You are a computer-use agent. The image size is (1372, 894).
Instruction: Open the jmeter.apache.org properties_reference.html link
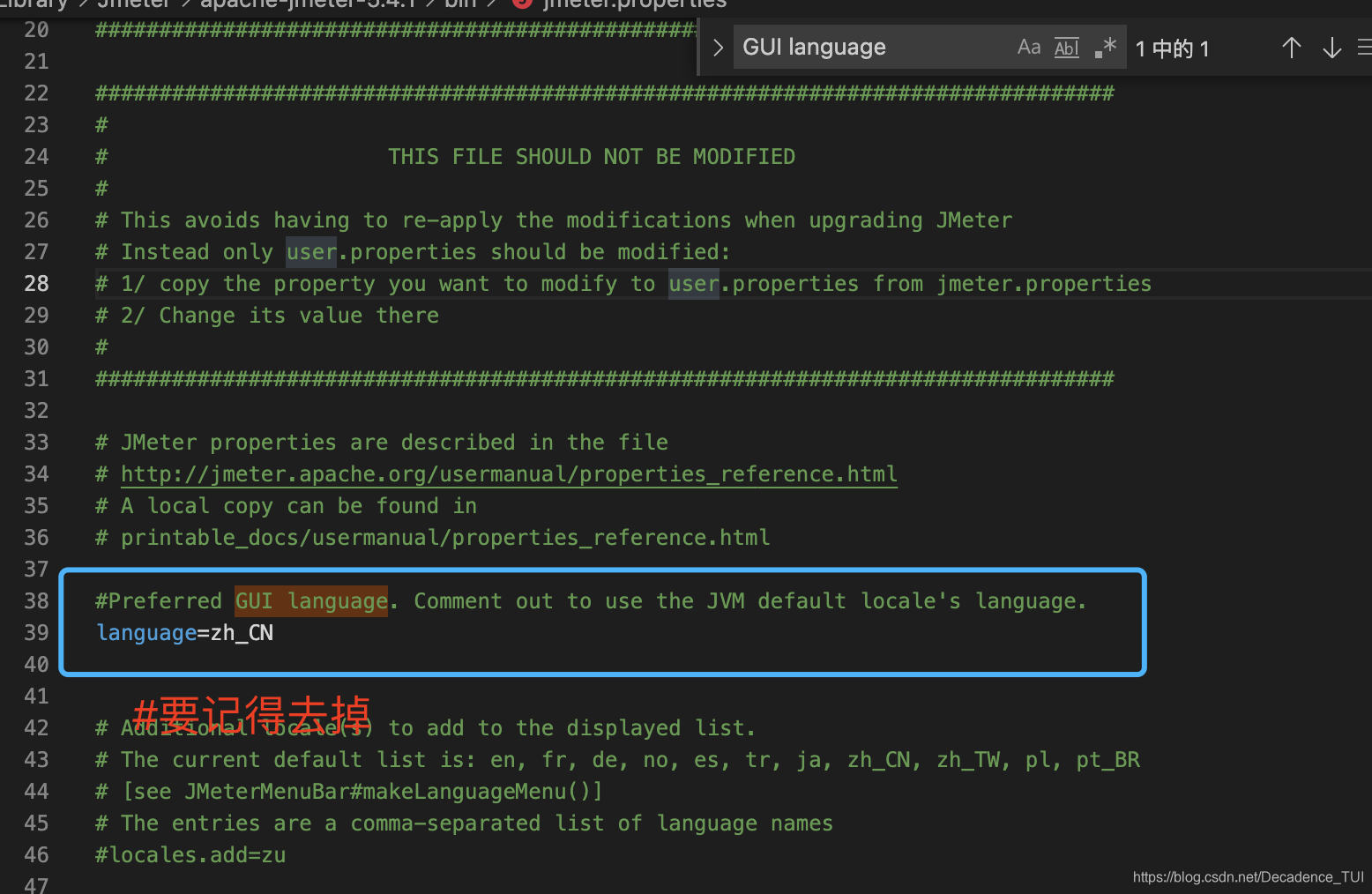pos(509,474)
